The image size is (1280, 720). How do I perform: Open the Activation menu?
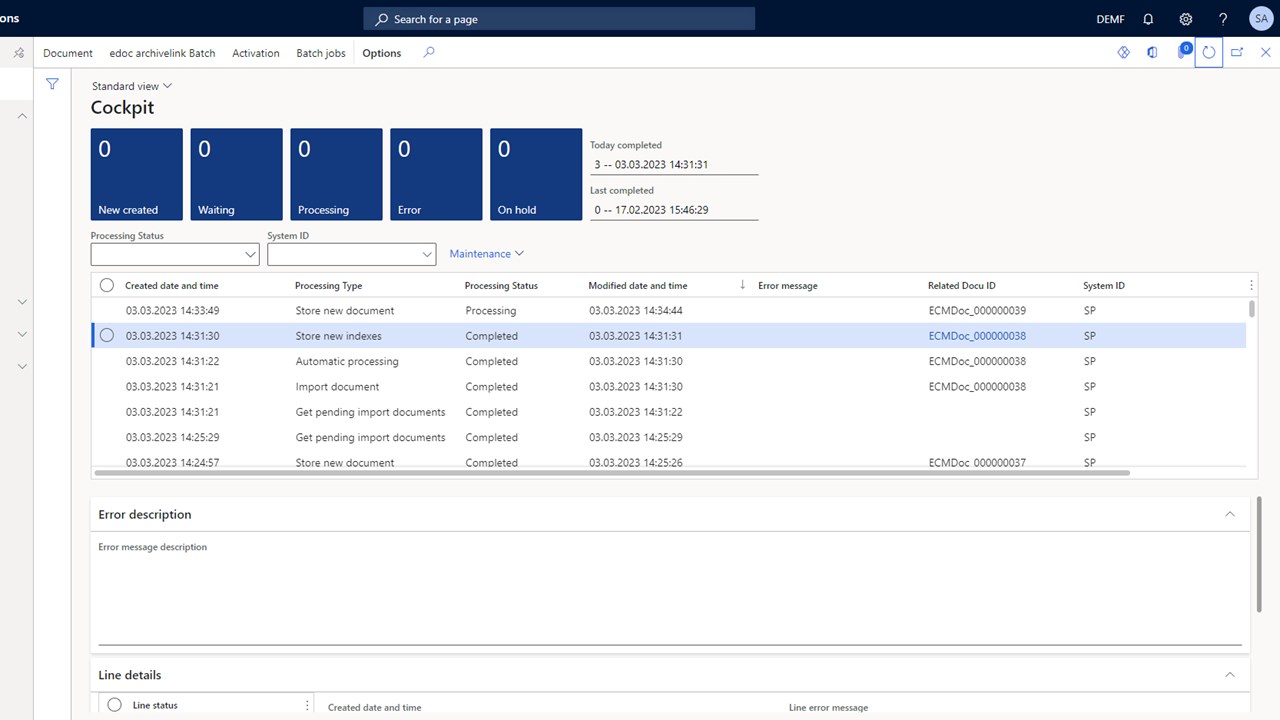click(256, 53)
